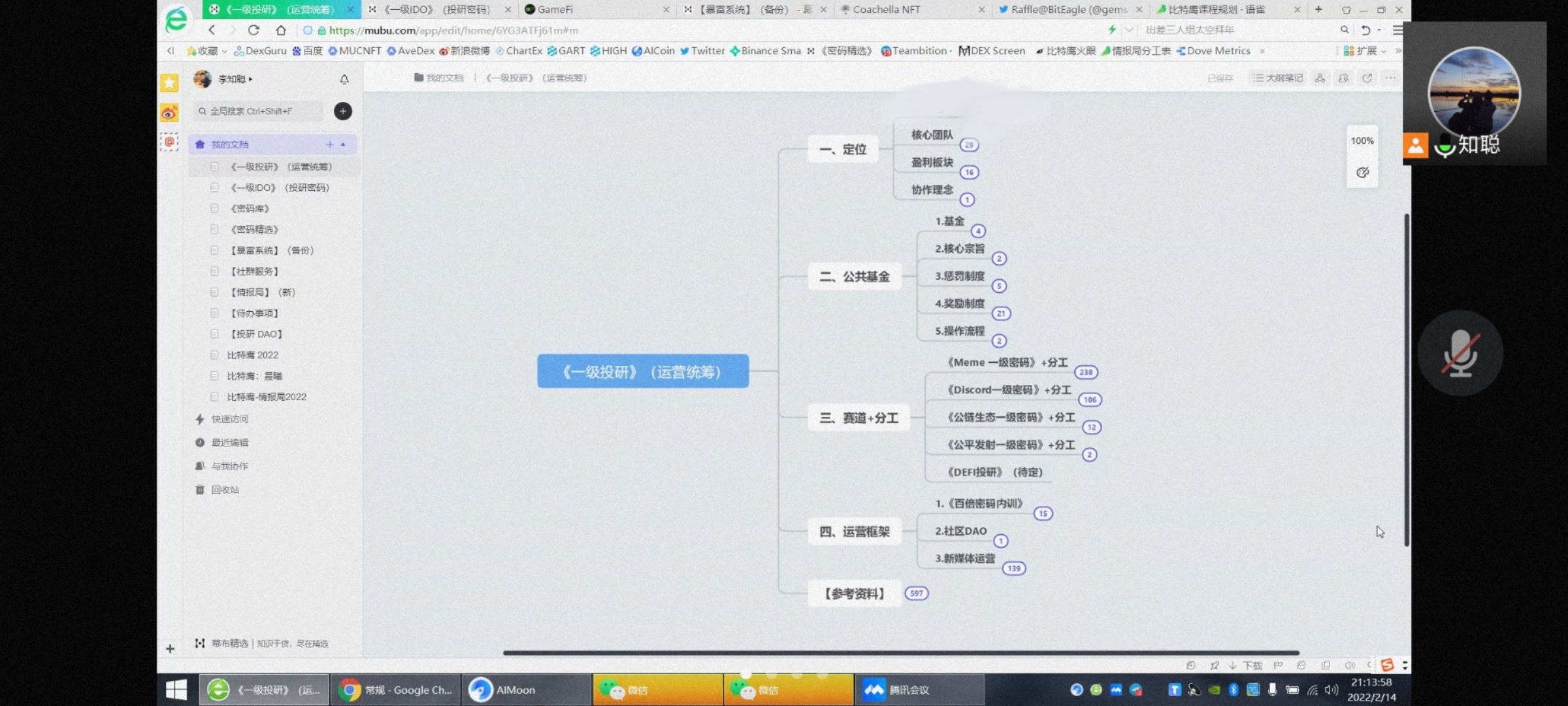
Task: Toggle the muted microphone button
Action: pos(1460,354)
